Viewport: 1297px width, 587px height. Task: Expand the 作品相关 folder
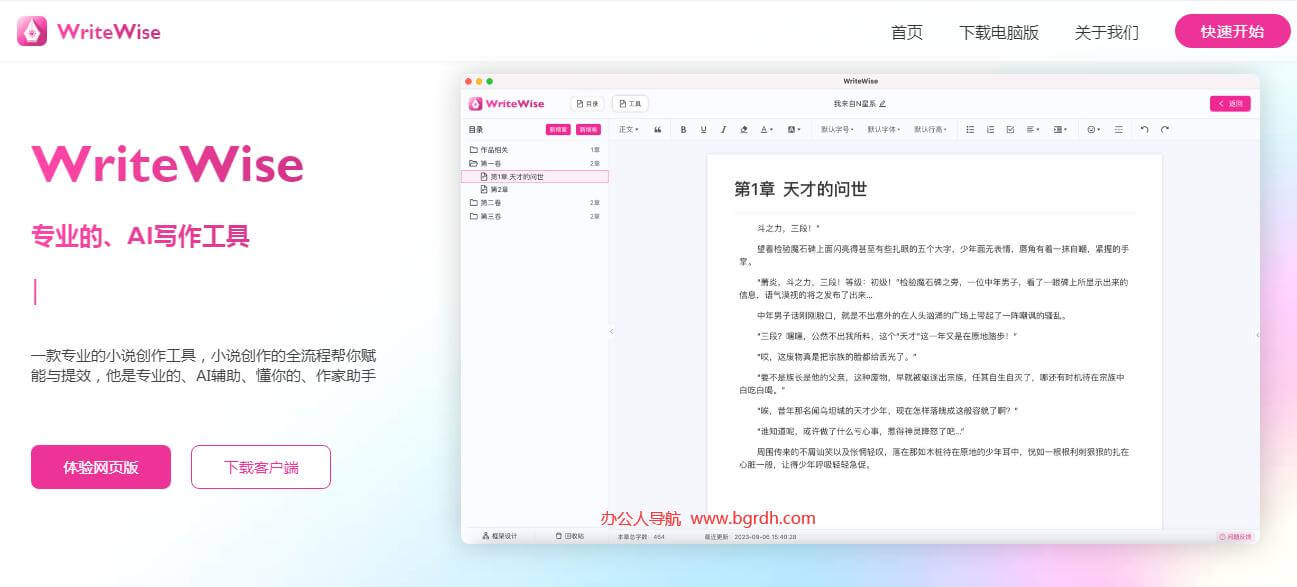tap(535, 149)
